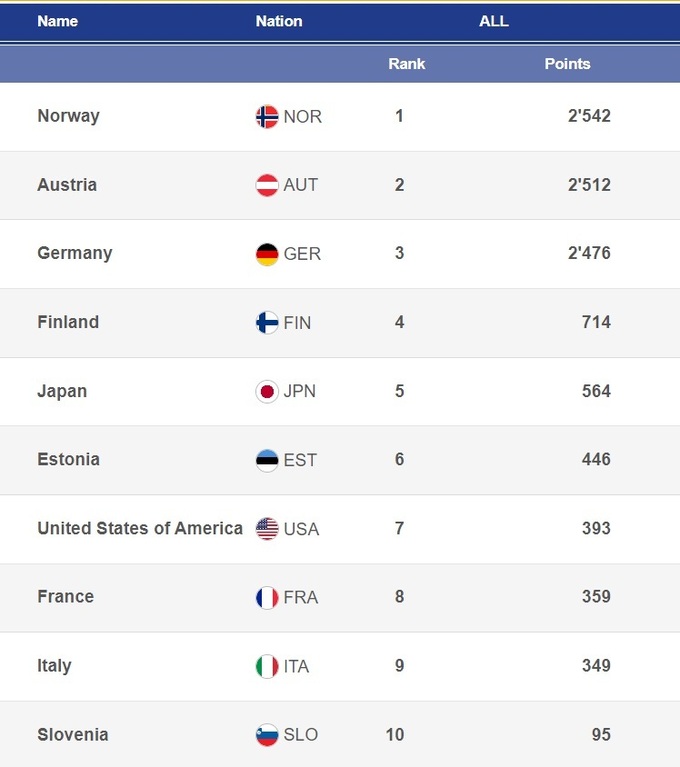This screenshot has height=767, width=680.
Task: Sort by the Nation column header
Action: tap(279, 21)
